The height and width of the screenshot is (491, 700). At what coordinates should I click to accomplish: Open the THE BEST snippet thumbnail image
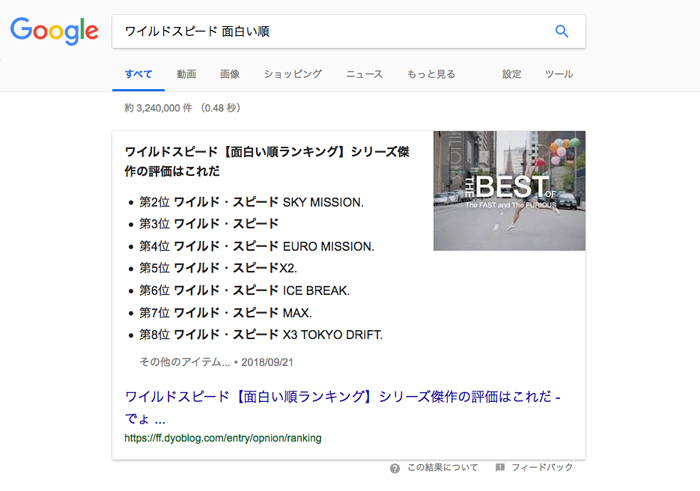tap(509, 191)
